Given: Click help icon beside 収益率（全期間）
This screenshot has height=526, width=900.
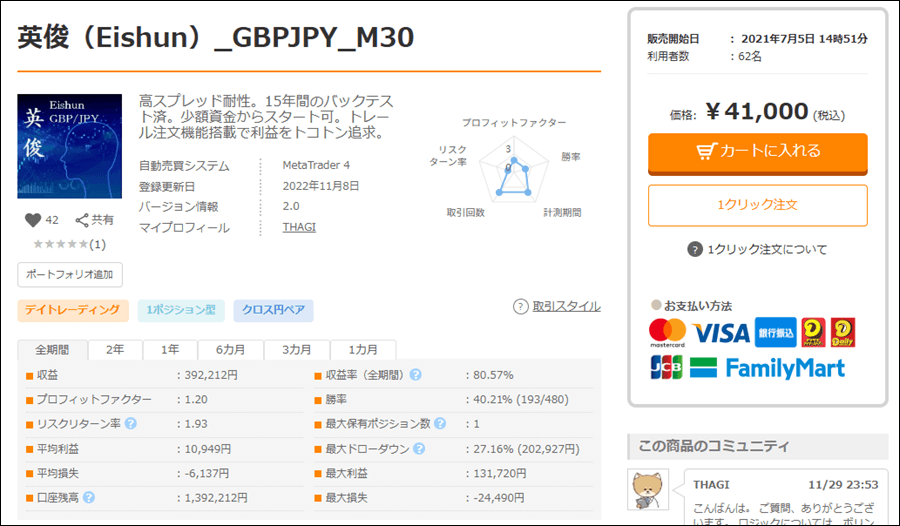Looking at the screenshot, I should click(415, 375).
